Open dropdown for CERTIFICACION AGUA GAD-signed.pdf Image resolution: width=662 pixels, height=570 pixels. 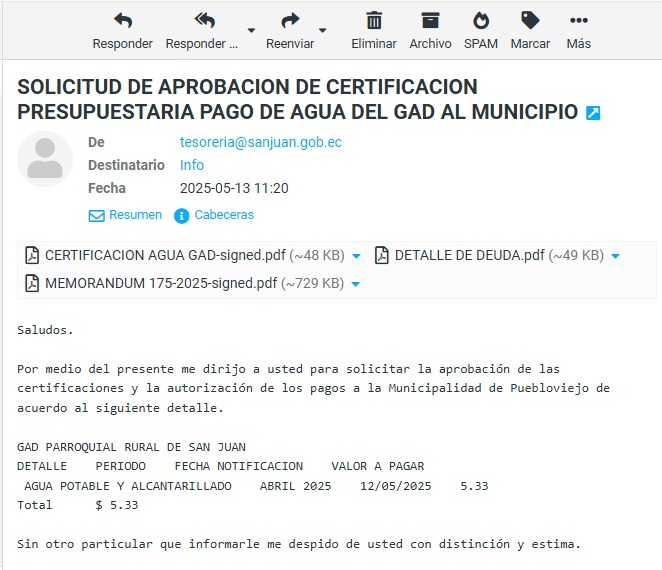[x=357, y=256]
